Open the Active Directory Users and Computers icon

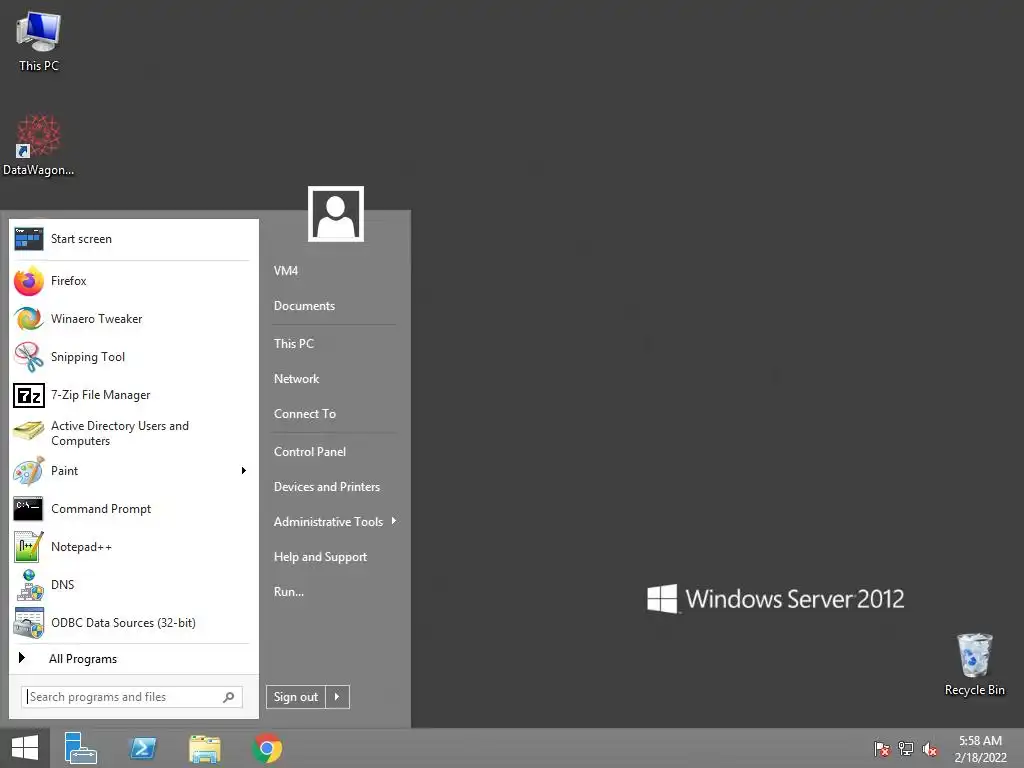tap(28, 432)
